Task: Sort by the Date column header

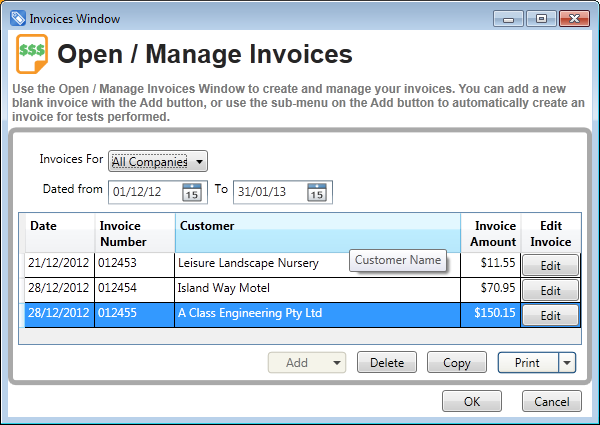Action: pos(60,233)
